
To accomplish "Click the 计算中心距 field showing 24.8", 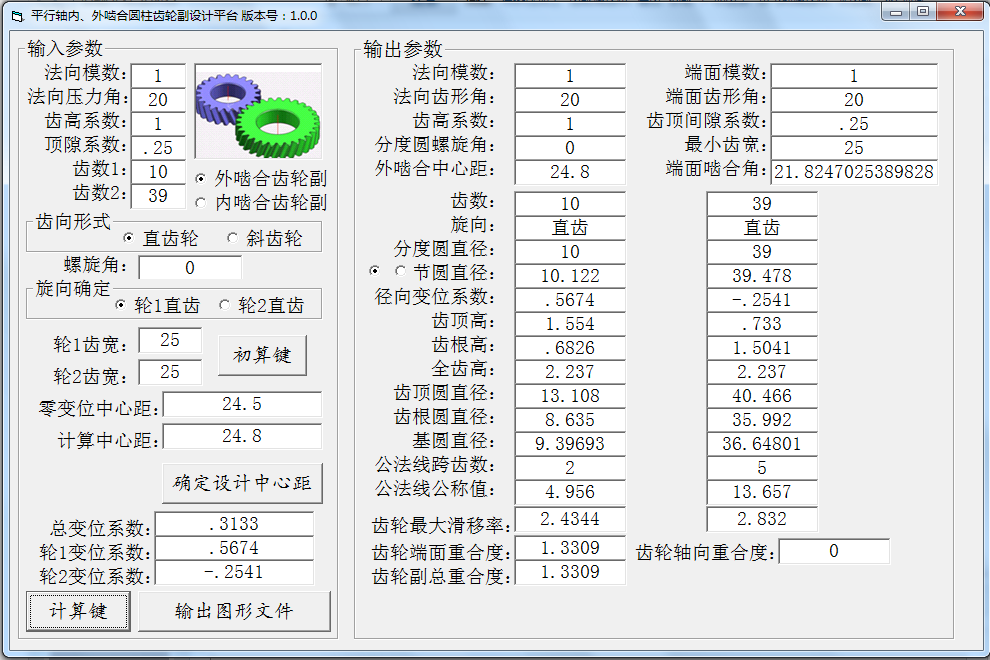I will tap(242, 436).
